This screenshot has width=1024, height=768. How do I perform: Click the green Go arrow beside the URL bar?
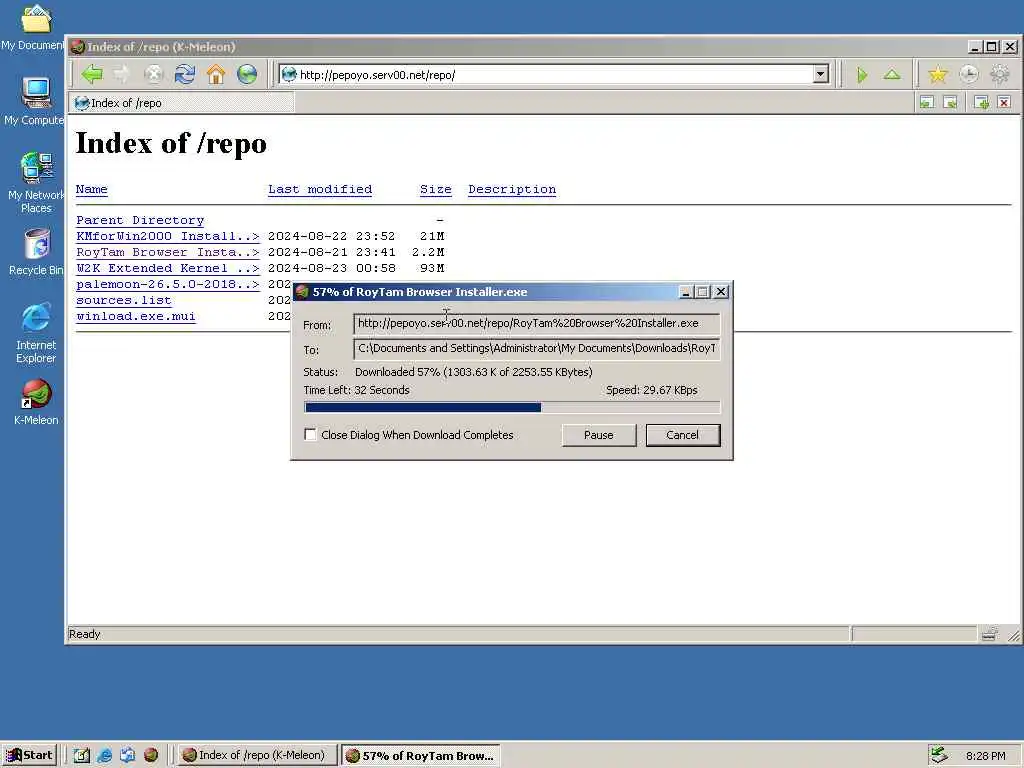click(x=862, y=75)
